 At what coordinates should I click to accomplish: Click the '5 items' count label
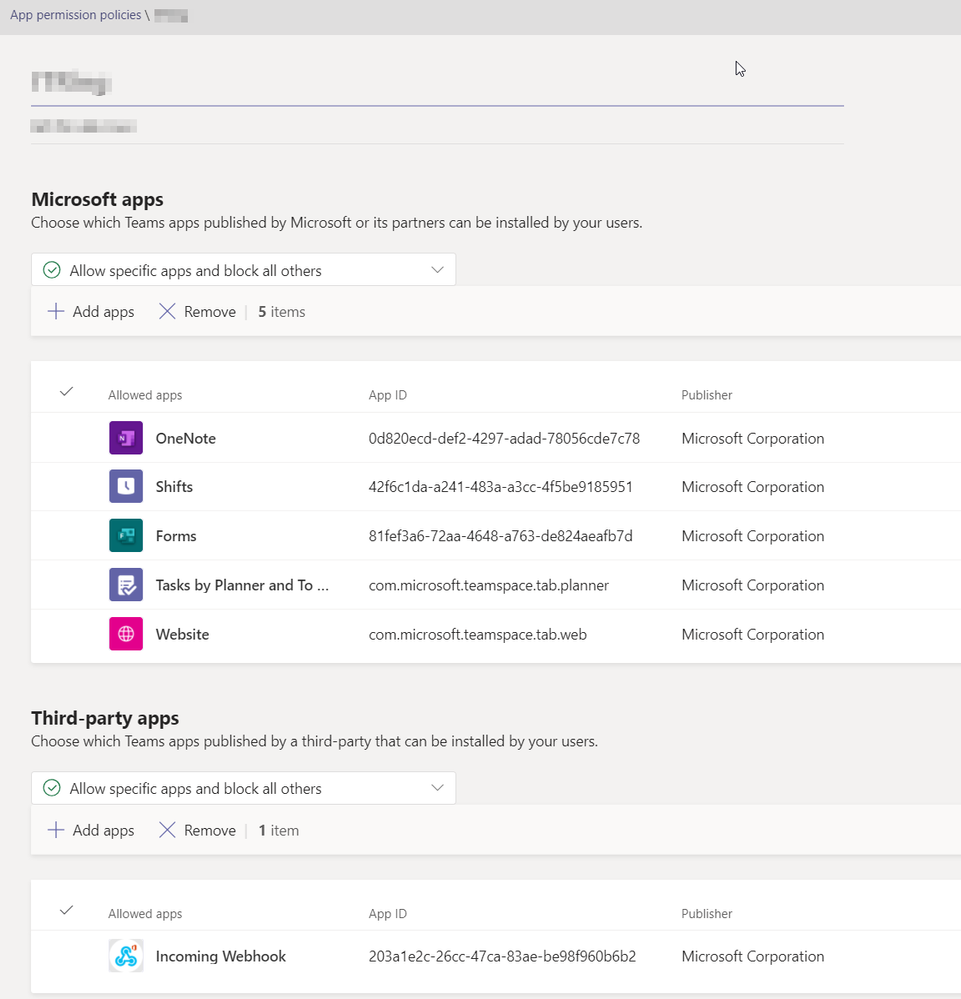[281, 312]
